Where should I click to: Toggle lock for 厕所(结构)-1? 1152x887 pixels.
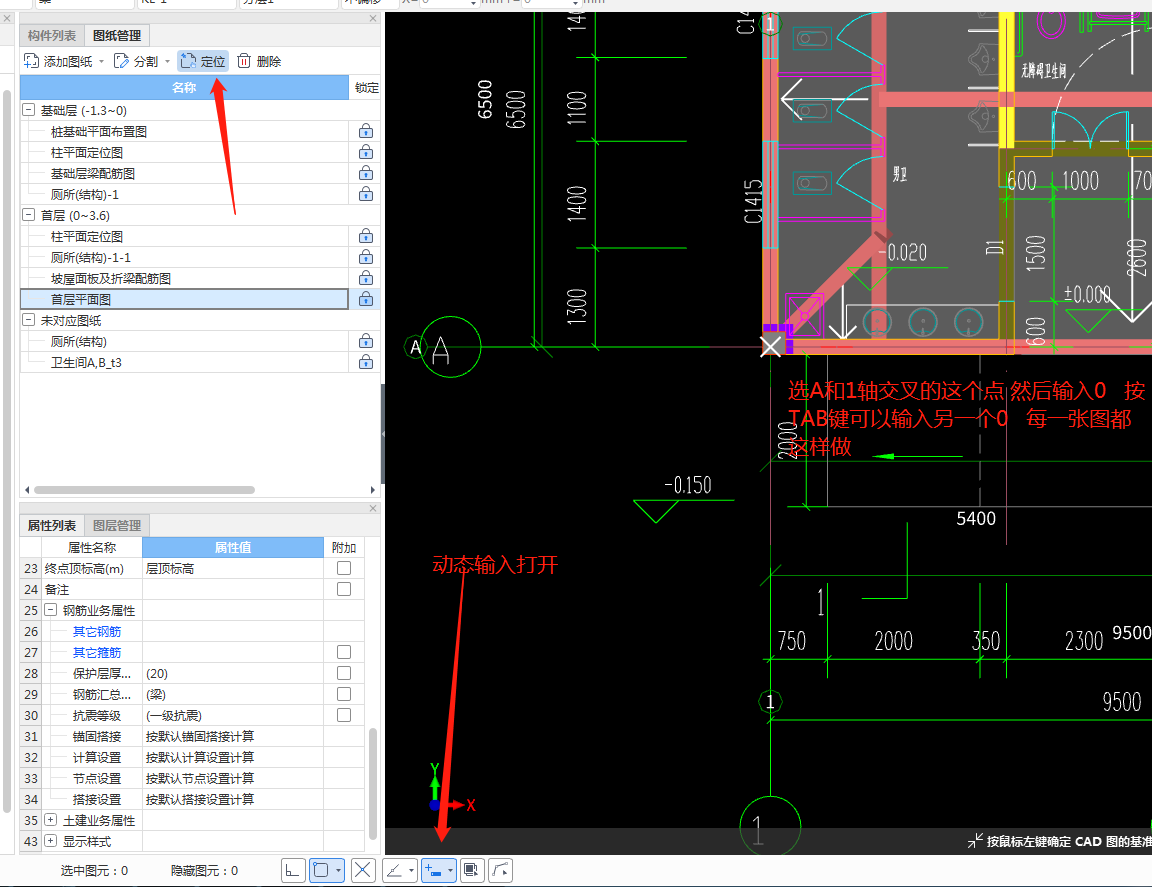pyautogui.click(x=365, y=194)
